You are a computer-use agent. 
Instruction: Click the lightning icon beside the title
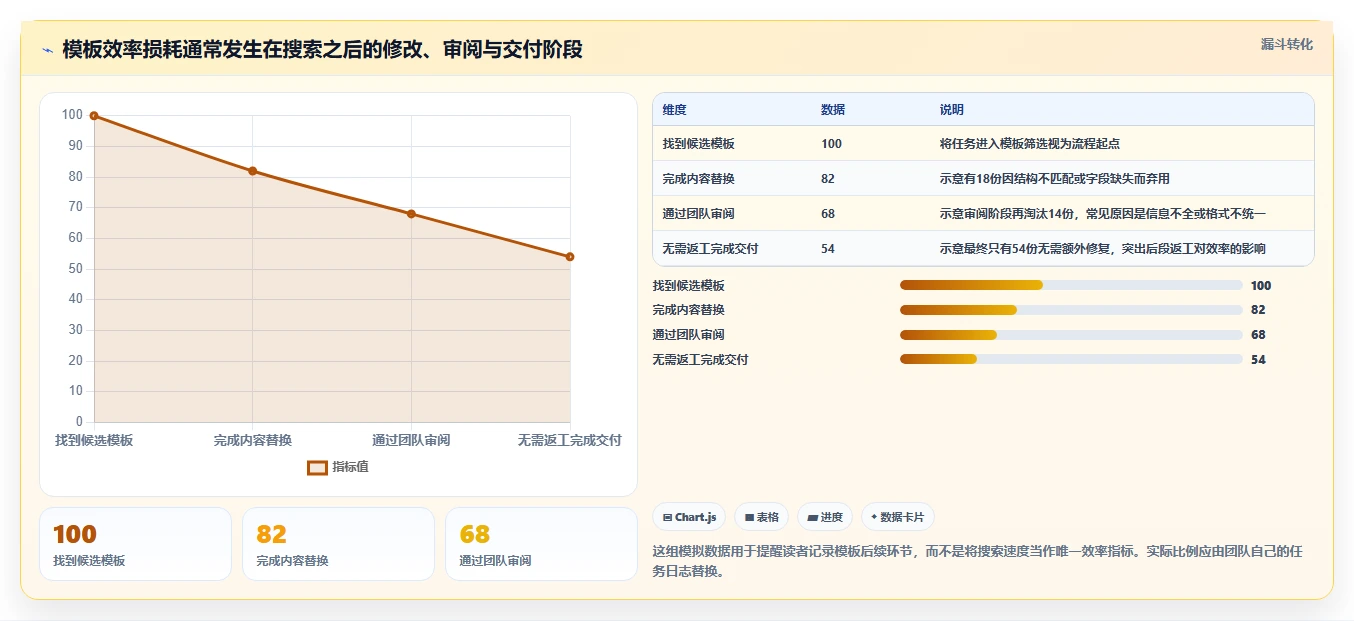point(48,50)
